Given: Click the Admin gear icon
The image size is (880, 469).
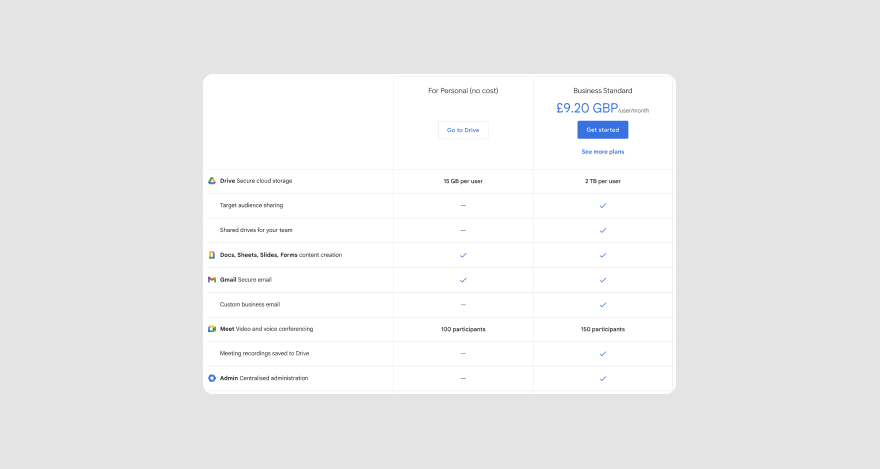Looking at the screenshot, I should (x=212, y=378).
